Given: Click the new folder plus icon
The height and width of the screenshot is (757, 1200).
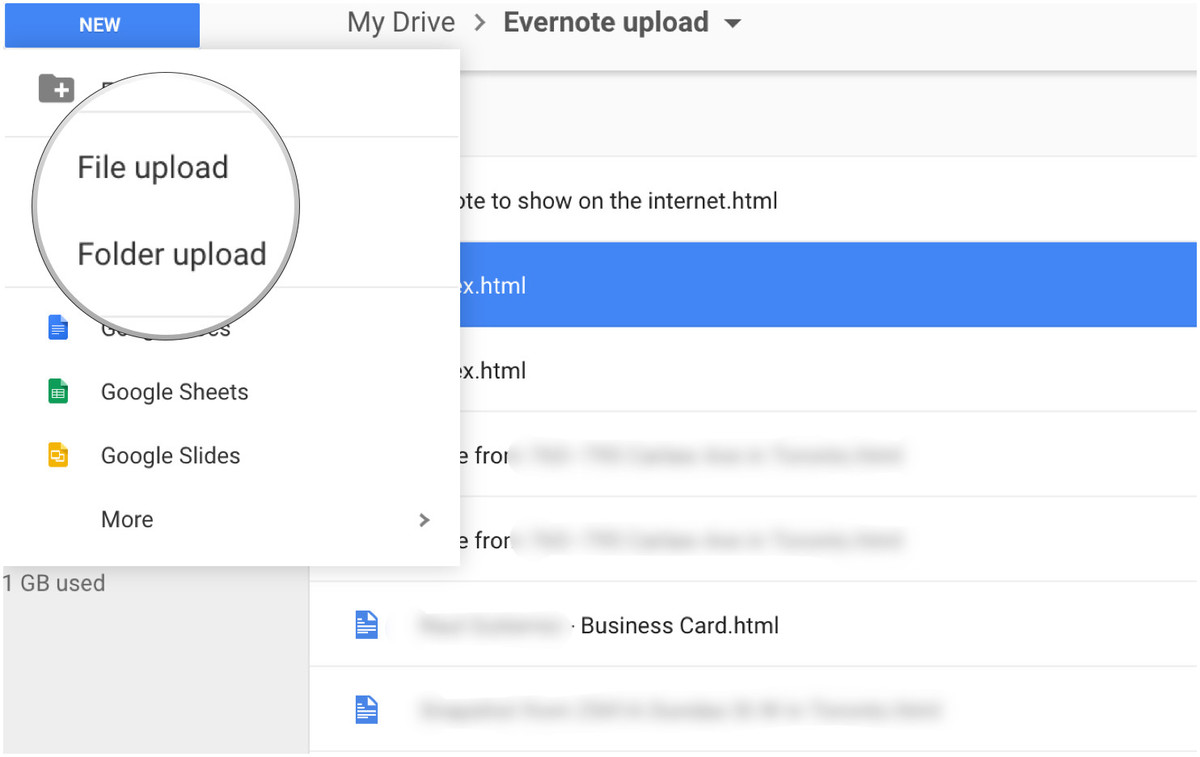Looking at the screenshot, I should click(x=56, y=88).
